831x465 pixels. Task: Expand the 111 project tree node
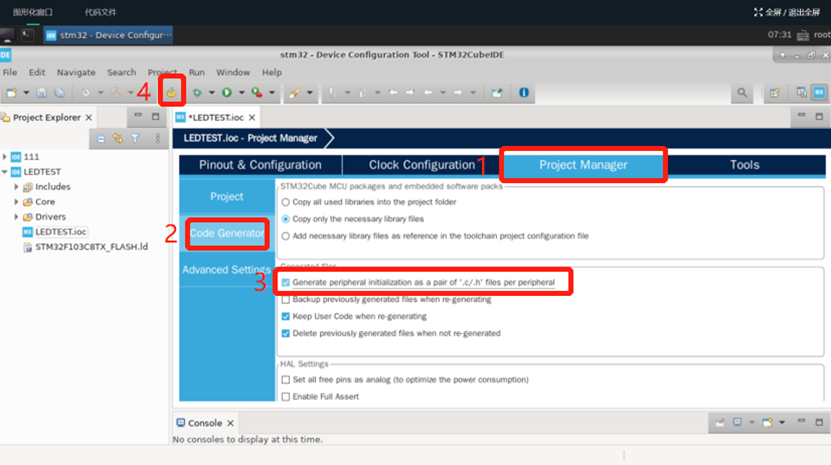(5, 157)
